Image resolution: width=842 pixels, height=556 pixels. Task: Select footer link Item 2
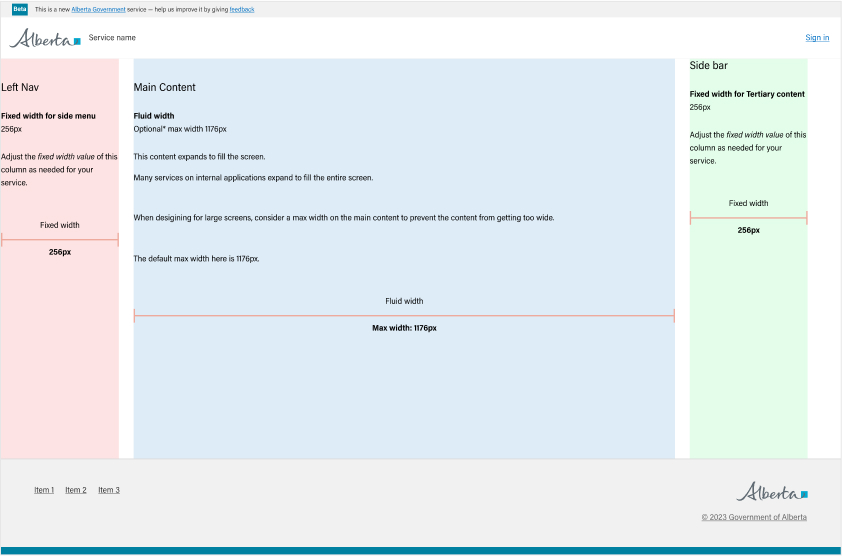pyautogui.click(x=76, y=490)
